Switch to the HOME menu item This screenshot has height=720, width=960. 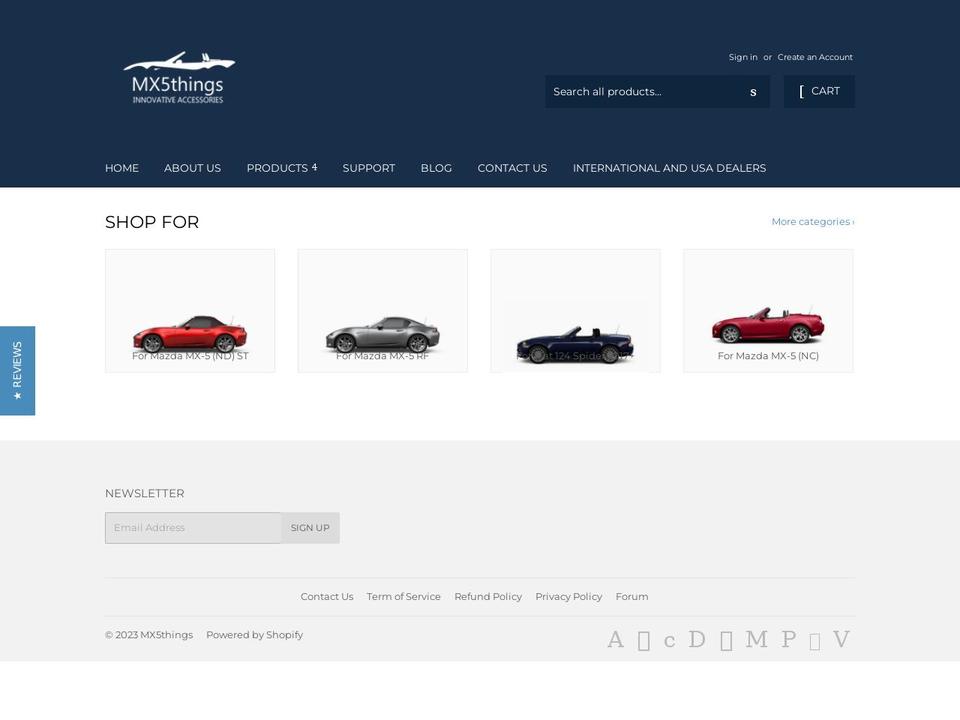pos(122,168)
